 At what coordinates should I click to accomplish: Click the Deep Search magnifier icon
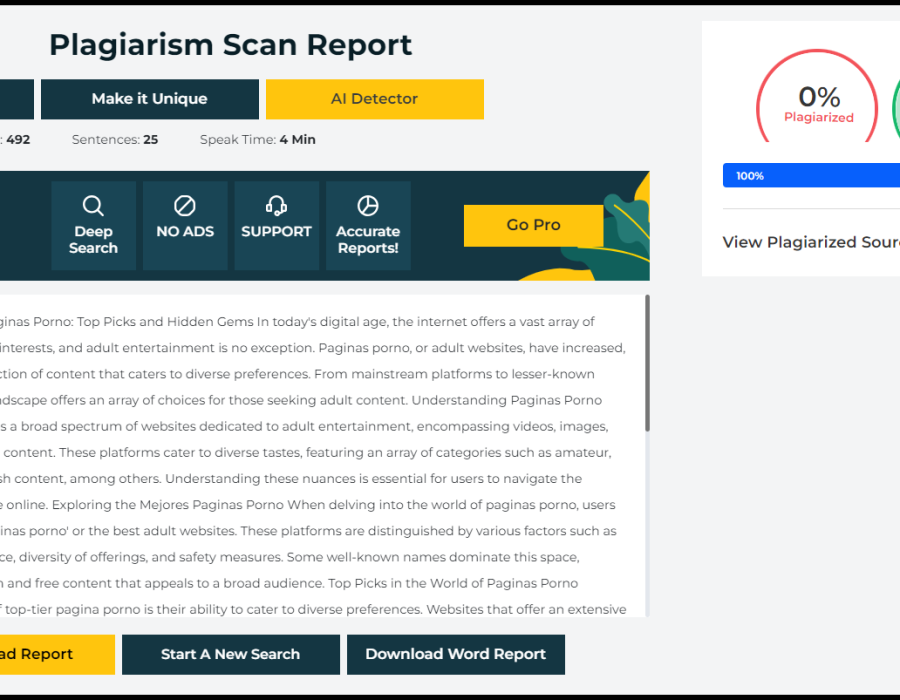pos(93,206)
